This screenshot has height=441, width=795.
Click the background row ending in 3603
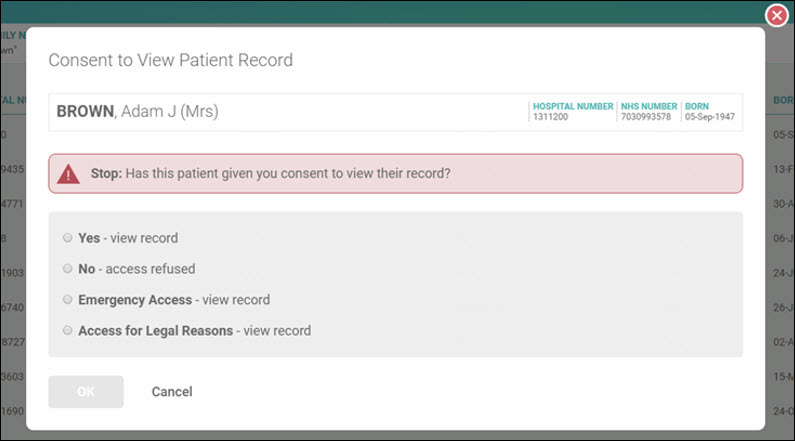click(x=13, y=377)
